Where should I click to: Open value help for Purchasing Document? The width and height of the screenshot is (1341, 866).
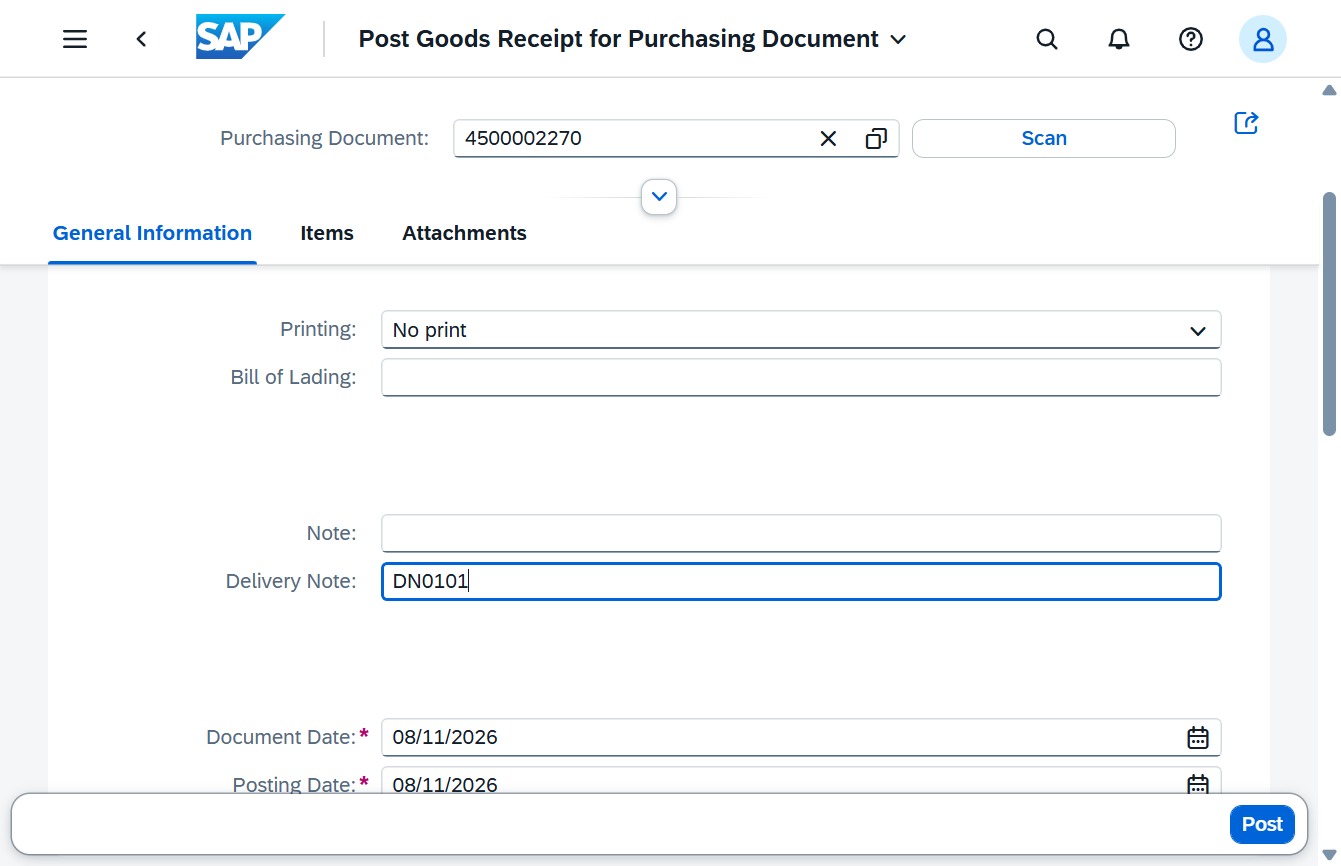point(876,139)
